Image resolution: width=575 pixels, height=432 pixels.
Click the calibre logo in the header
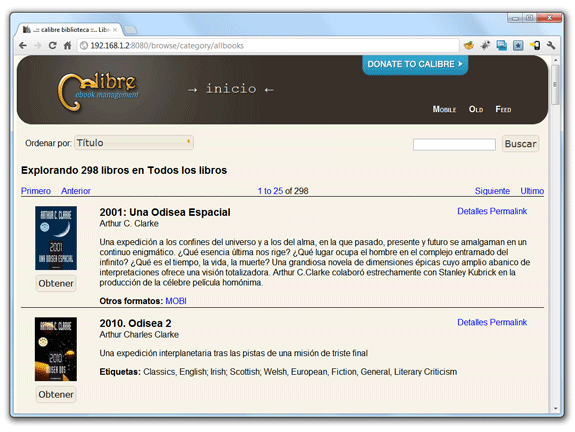click(x=98, y=92)
